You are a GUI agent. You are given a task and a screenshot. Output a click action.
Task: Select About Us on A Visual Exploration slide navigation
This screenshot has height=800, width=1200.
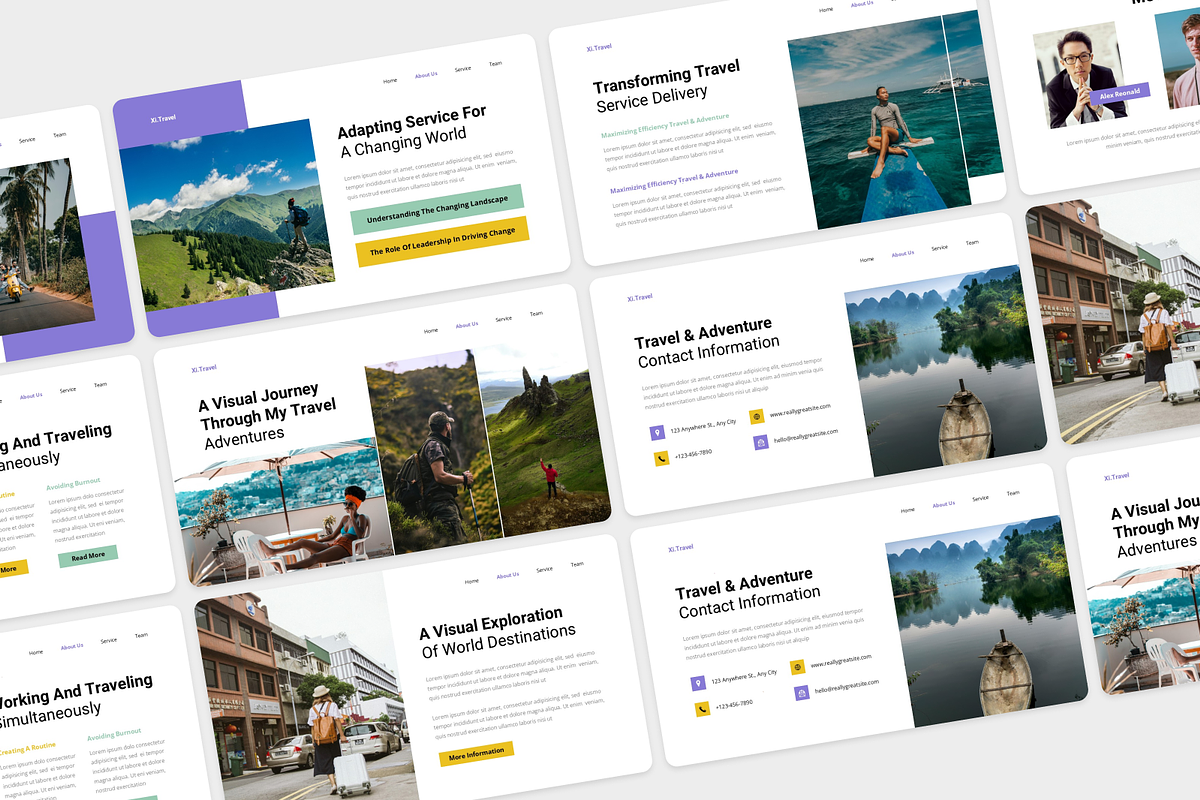508,575
